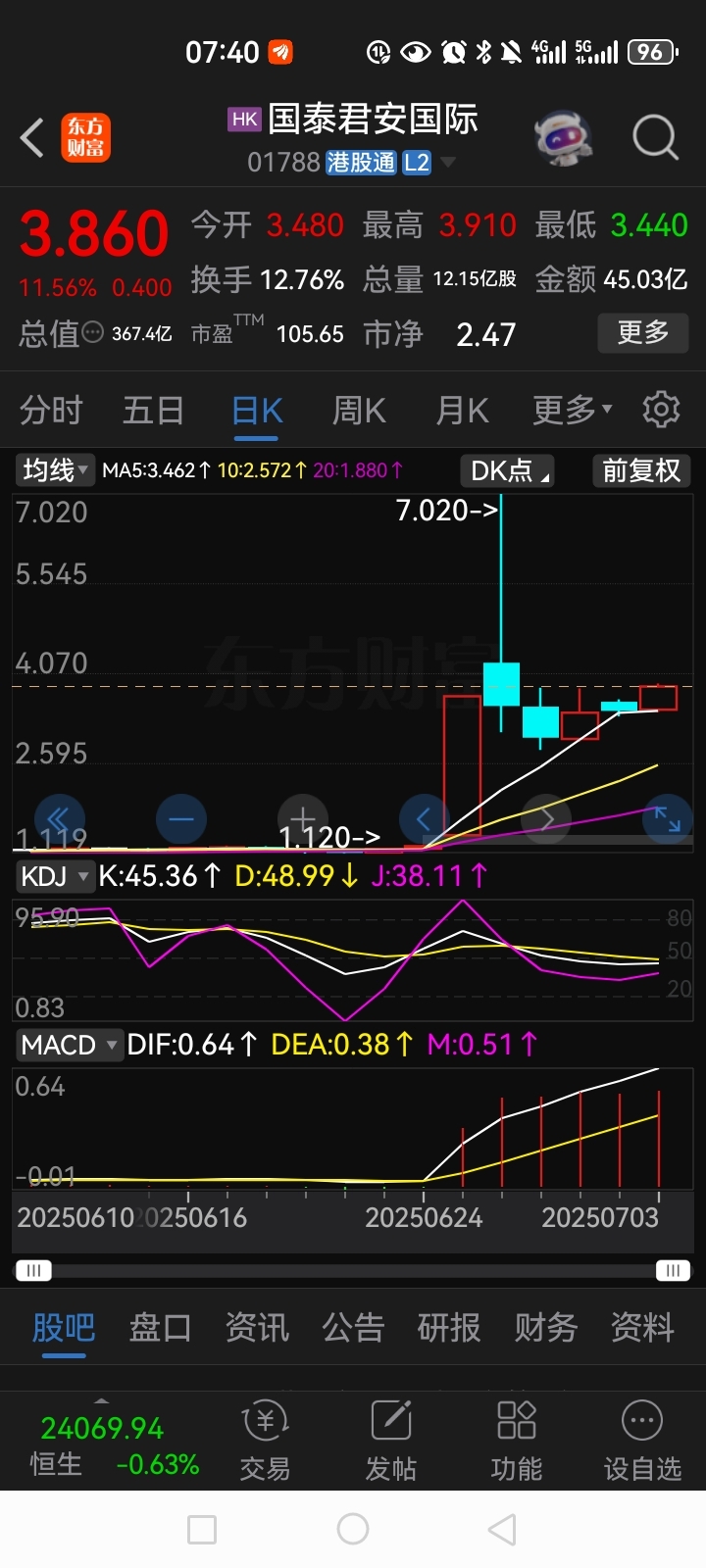Open the 研报 research tab
Image resolution: width=706 pixels, height=1568 pixels.
449,1328
